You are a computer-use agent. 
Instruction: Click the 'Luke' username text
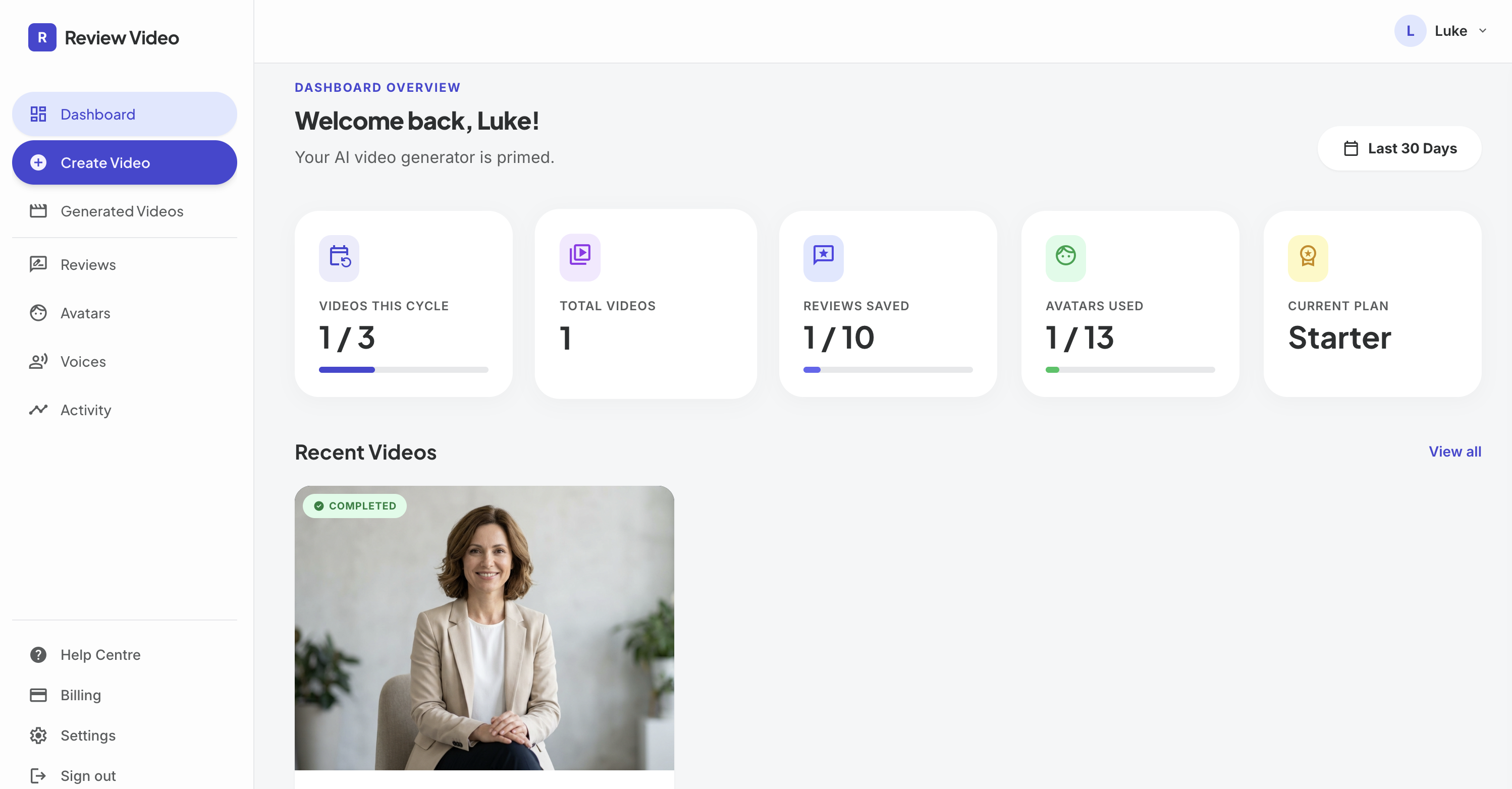pos(1451,31)
